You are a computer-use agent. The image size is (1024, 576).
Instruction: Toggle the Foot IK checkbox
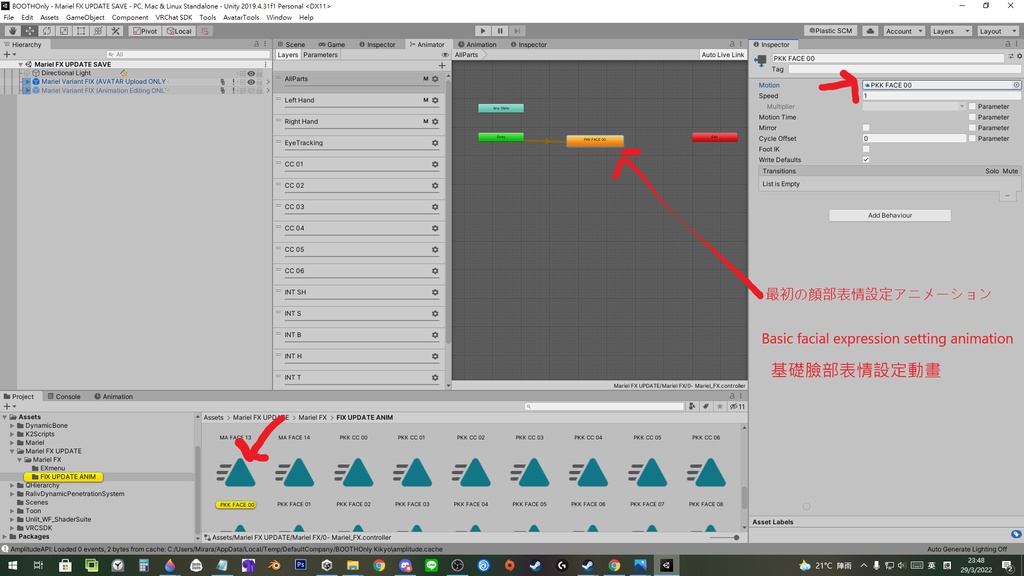tap(866, 149)
